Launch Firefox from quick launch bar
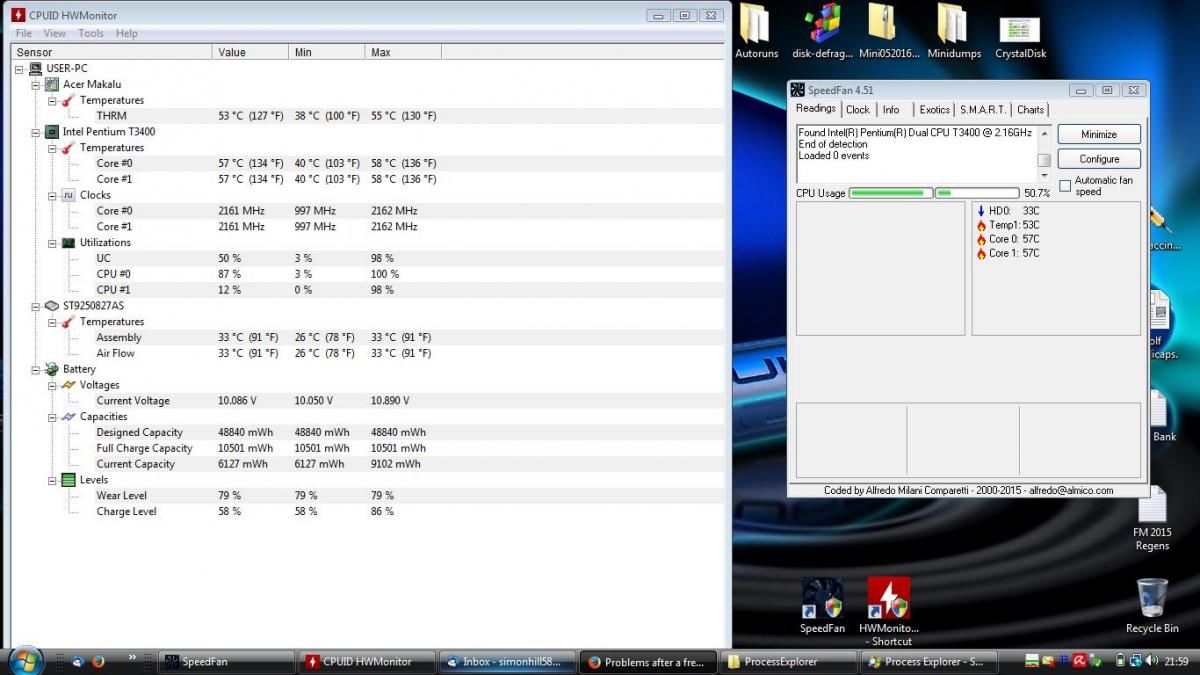Screen dimensions: 1200x675 (98, 661)
